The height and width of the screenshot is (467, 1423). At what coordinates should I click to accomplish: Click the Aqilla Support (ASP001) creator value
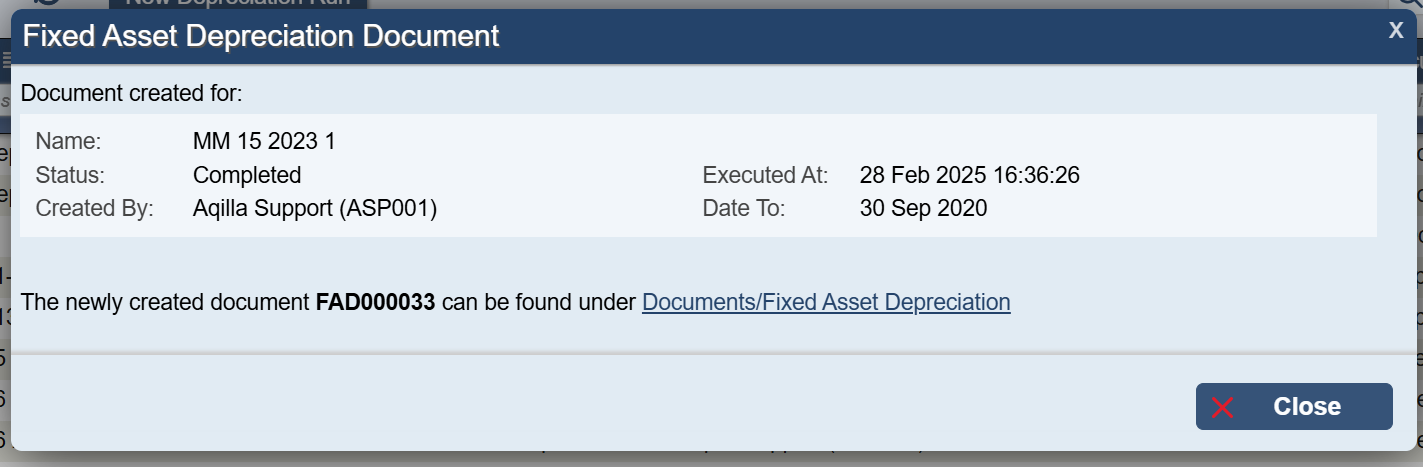click(x=315, y=208)
